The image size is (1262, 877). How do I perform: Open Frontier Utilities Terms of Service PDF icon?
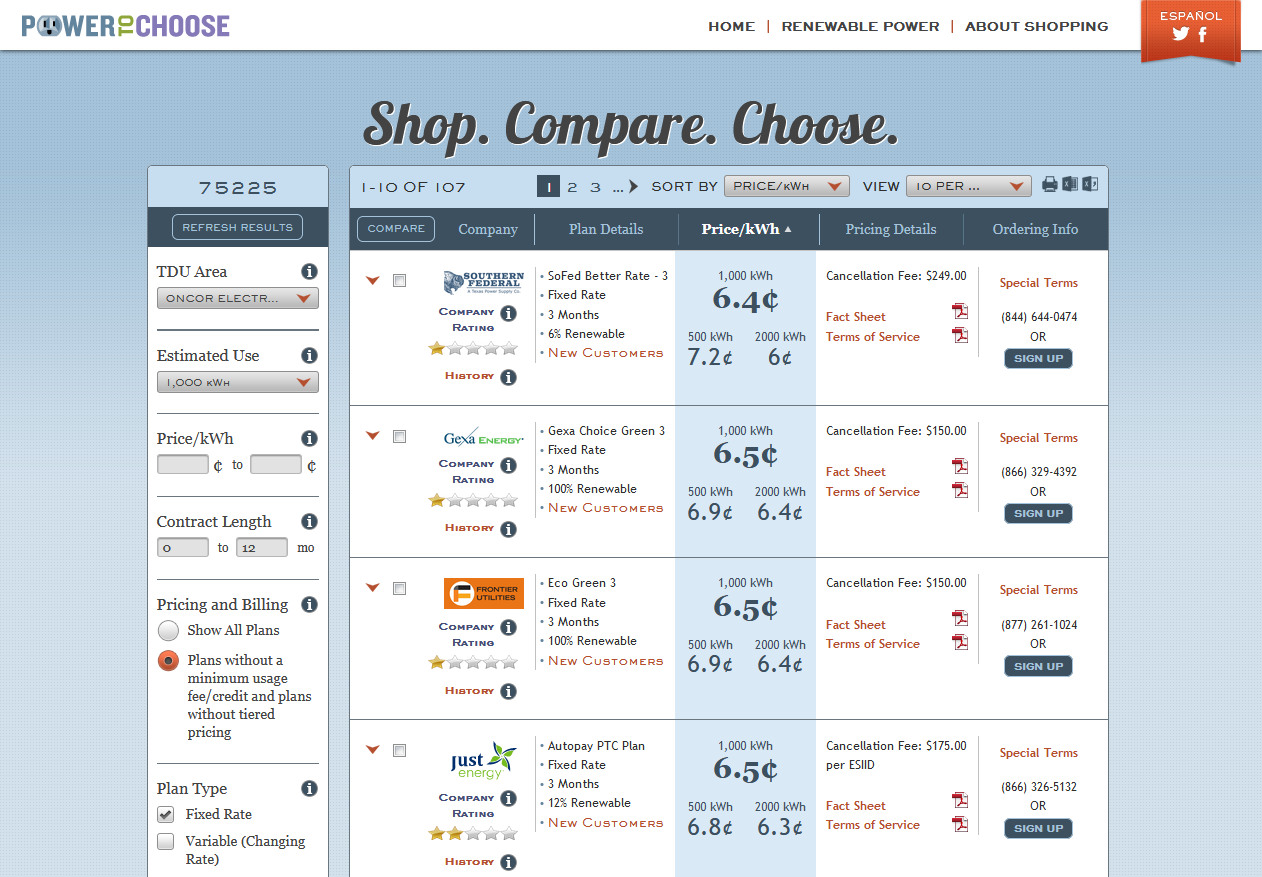coord(960,642)
